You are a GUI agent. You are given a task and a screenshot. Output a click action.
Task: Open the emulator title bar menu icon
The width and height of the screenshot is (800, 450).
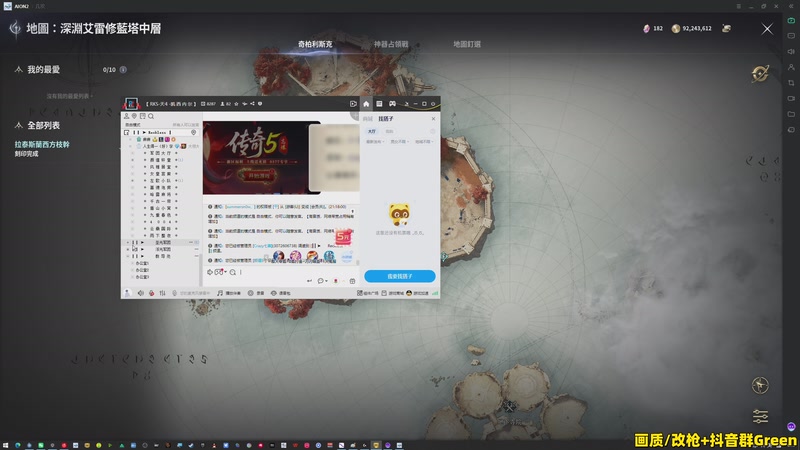pos(738,6)
